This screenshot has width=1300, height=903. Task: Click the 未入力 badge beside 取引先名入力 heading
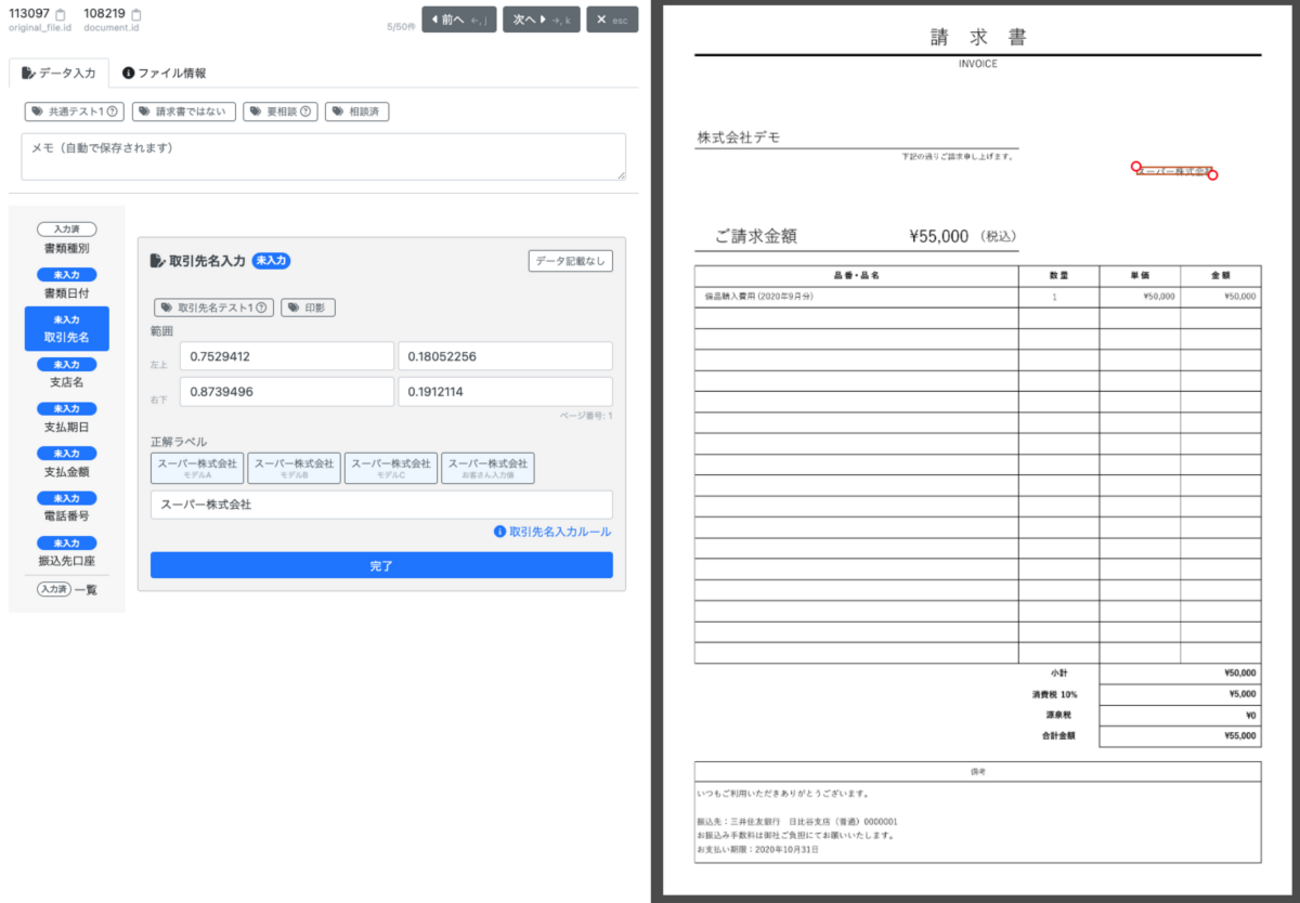271,261
